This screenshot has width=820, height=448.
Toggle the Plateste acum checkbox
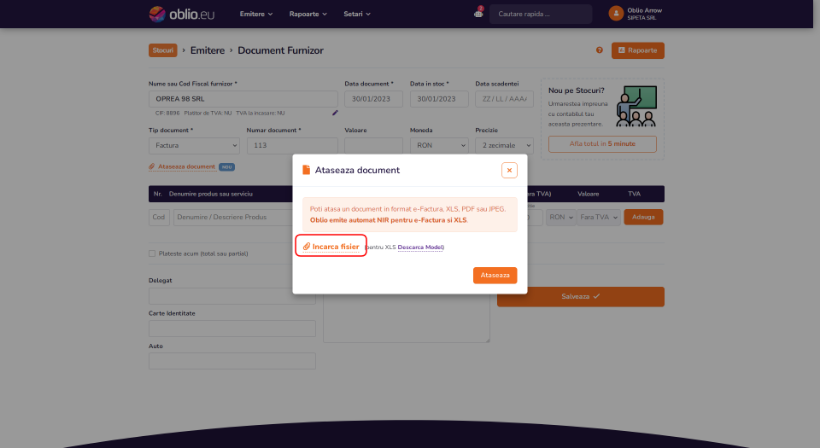tap(152, 254)
